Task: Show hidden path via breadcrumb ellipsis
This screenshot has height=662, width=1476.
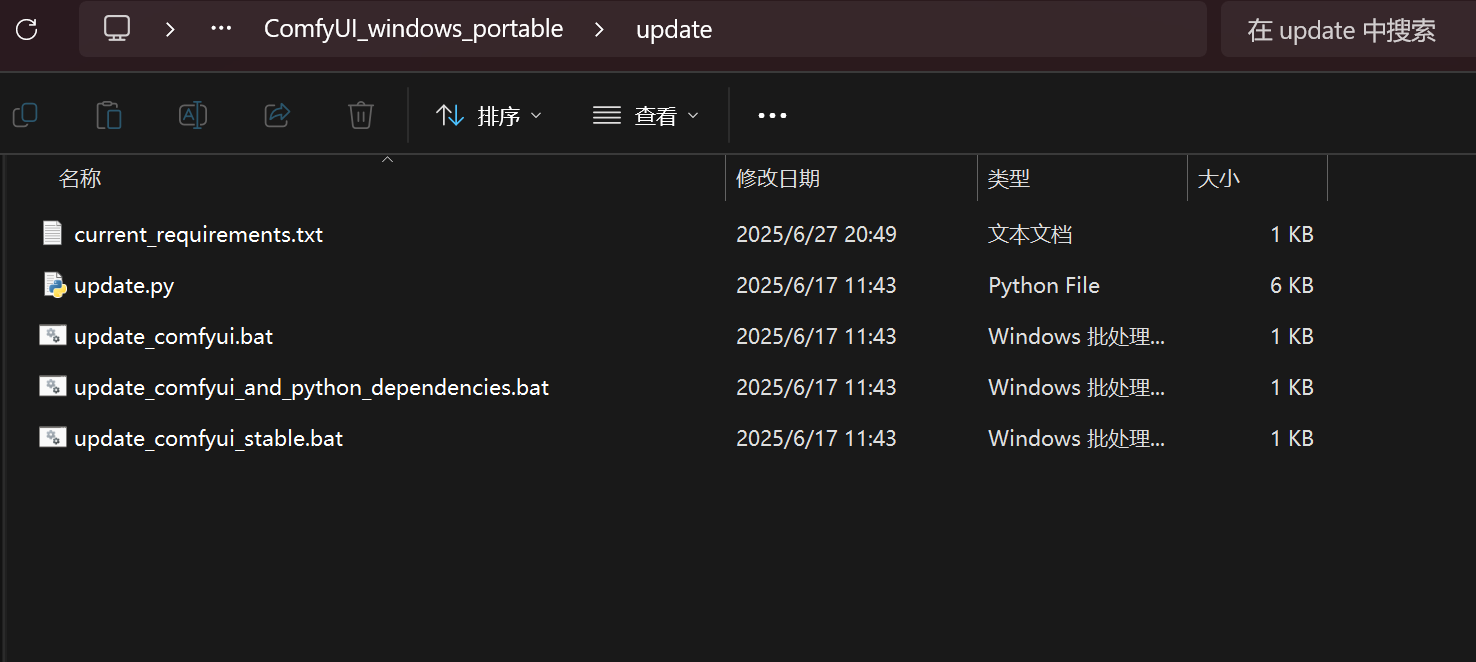Action: pyautogui.click(x=221, y=29)
